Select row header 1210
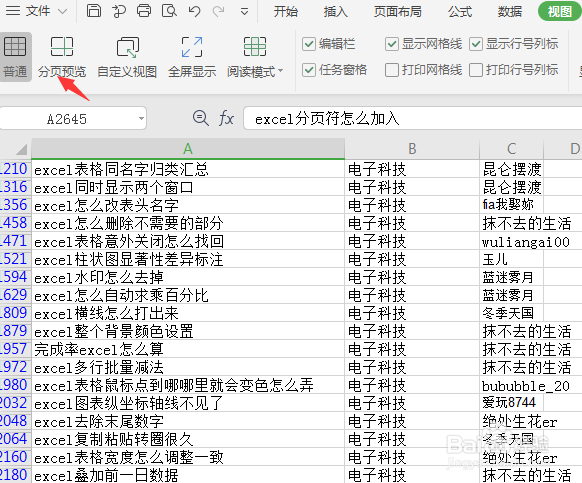Screen dimensions: 582x483 point(15,169)
